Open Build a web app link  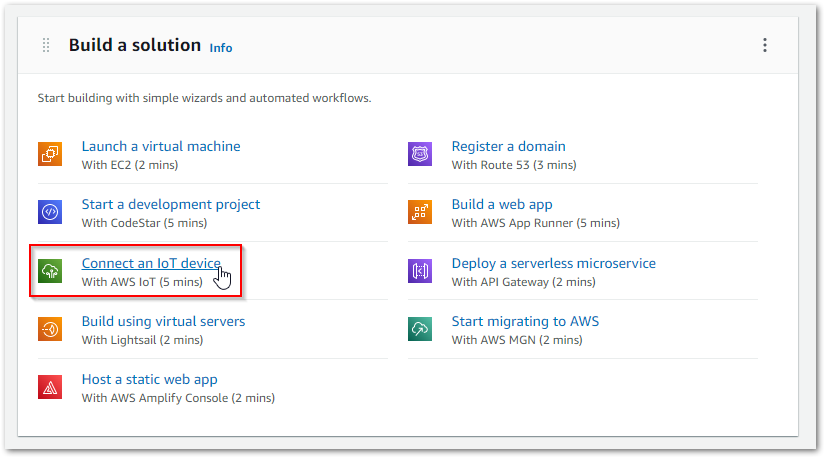(502, 204)
